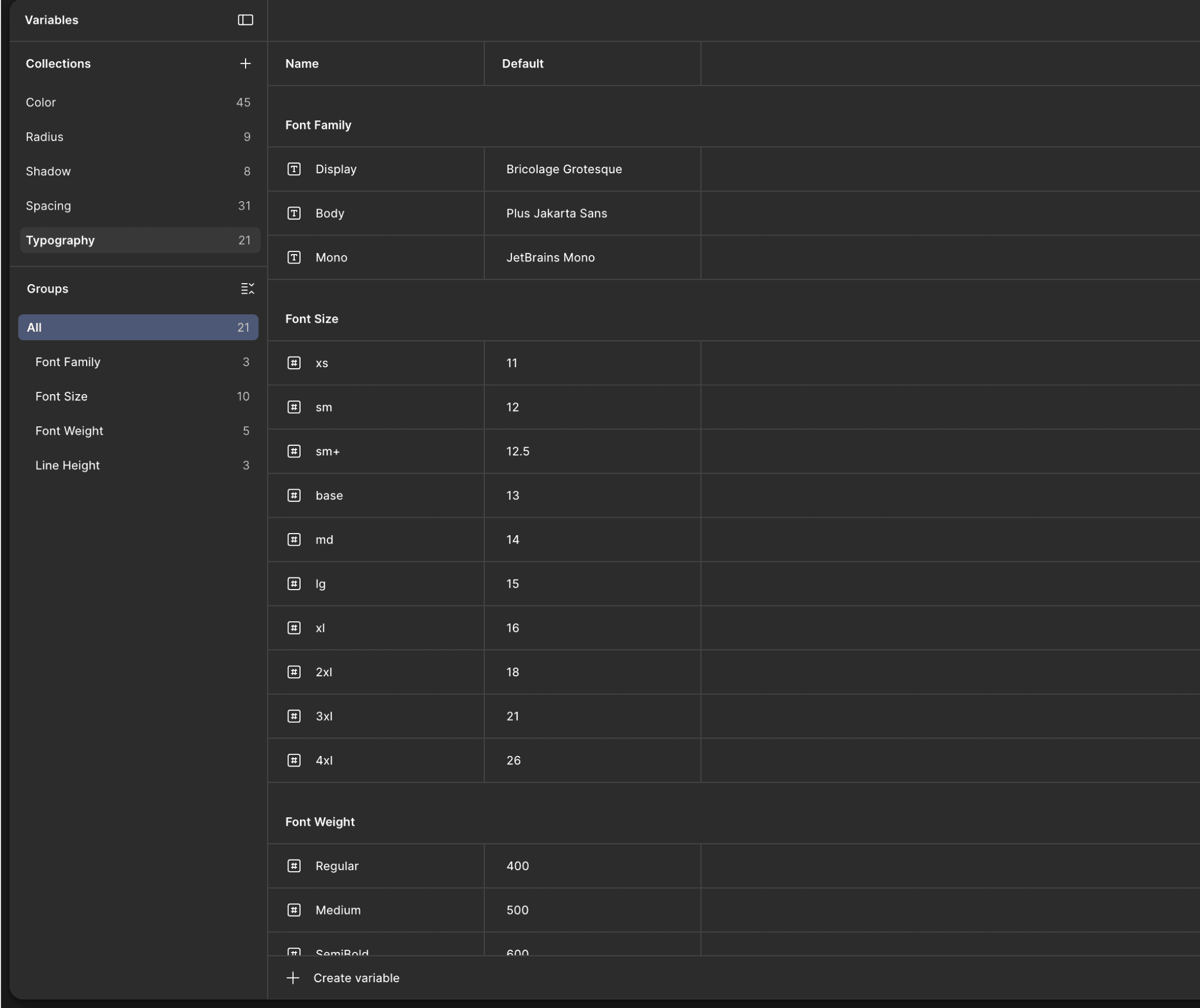Select the Shadow collection
The width and height of the screenshot is (1200, 1008).
pyautogui.click(x=49, y=171)
